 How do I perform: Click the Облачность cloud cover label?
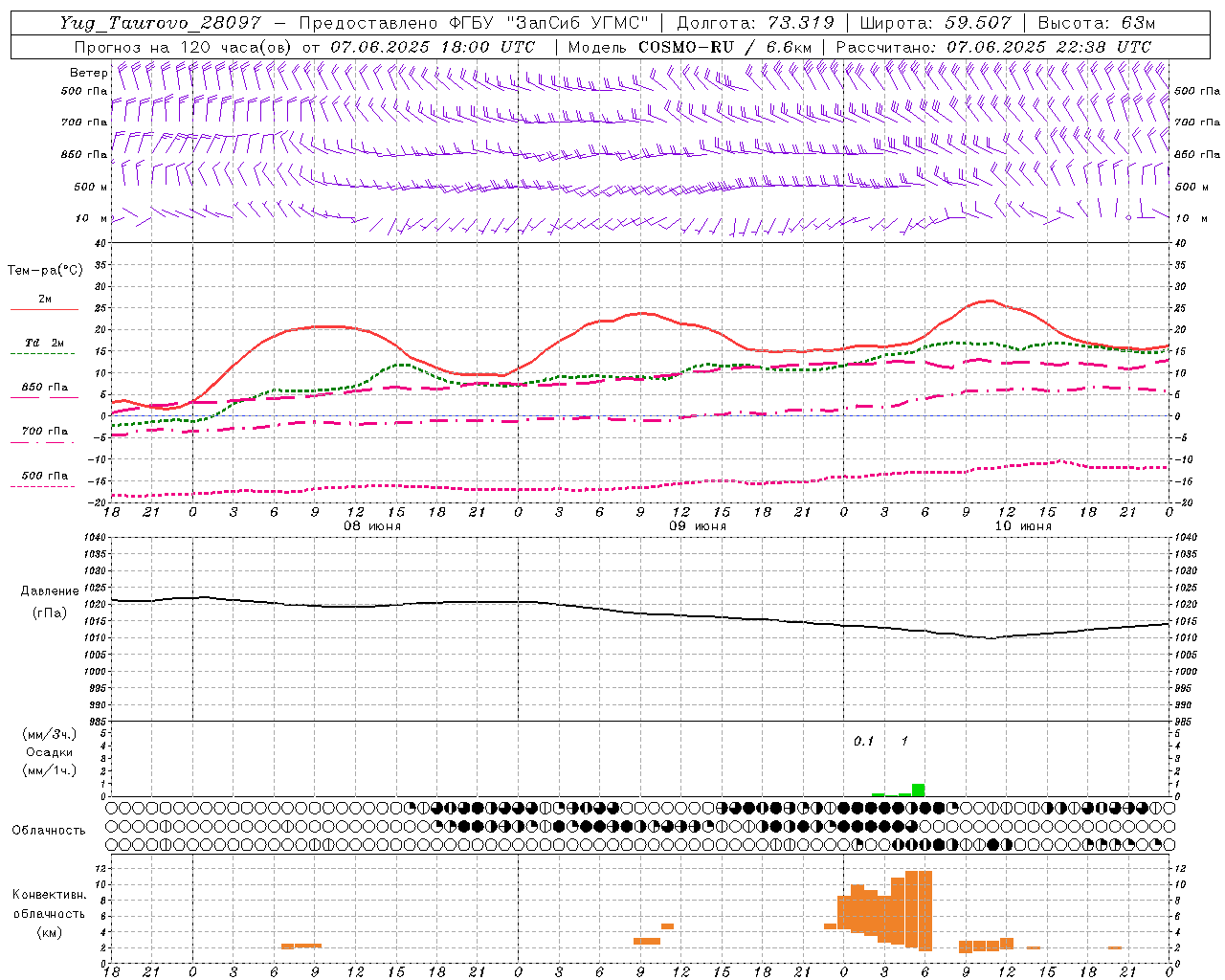click(49, 830)
